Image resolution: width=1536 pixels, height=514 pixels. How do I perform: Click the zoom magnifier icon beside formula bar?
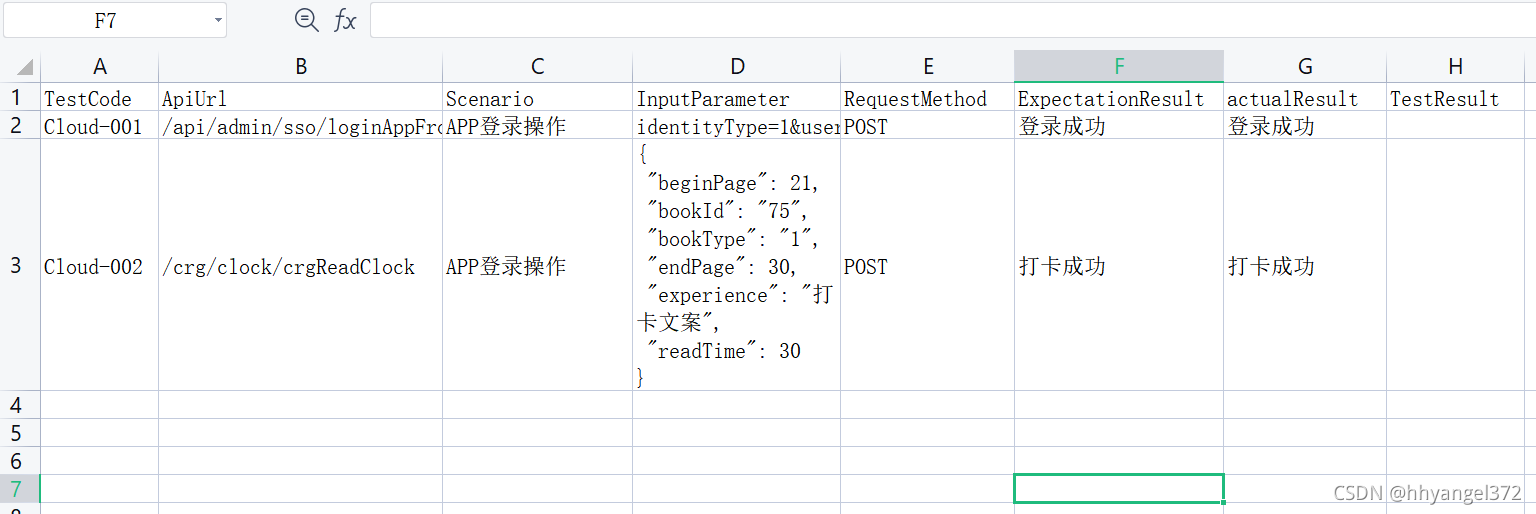(307, 20)
